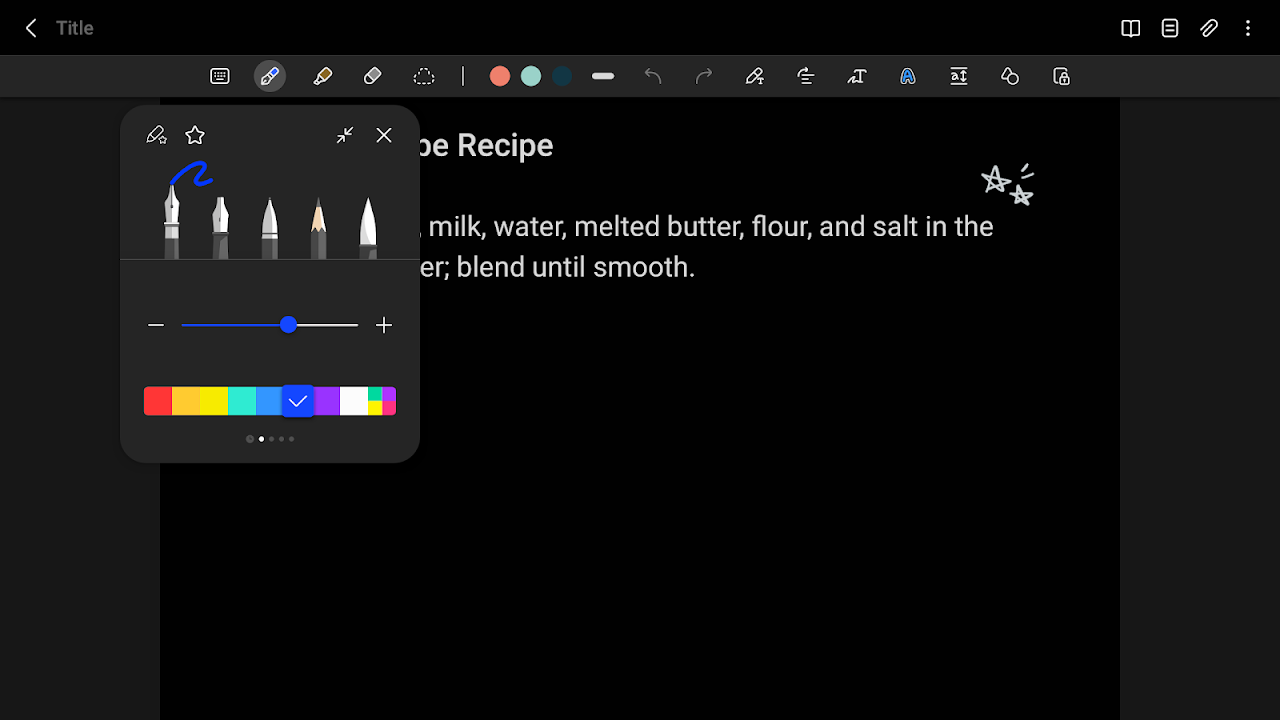Screen dimensions: 1280x720
Task: Increase pen thickness with the plus button
Action: pos(384,325)
